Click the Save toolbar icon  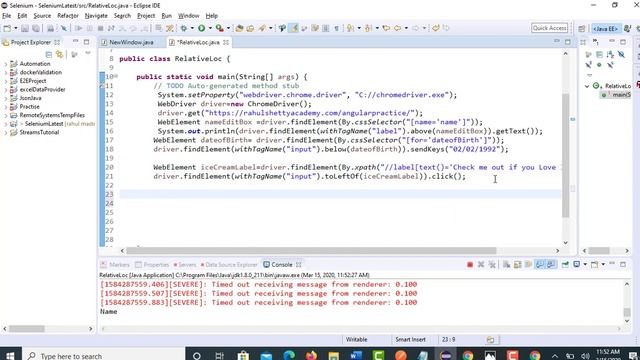pos(25,28)
